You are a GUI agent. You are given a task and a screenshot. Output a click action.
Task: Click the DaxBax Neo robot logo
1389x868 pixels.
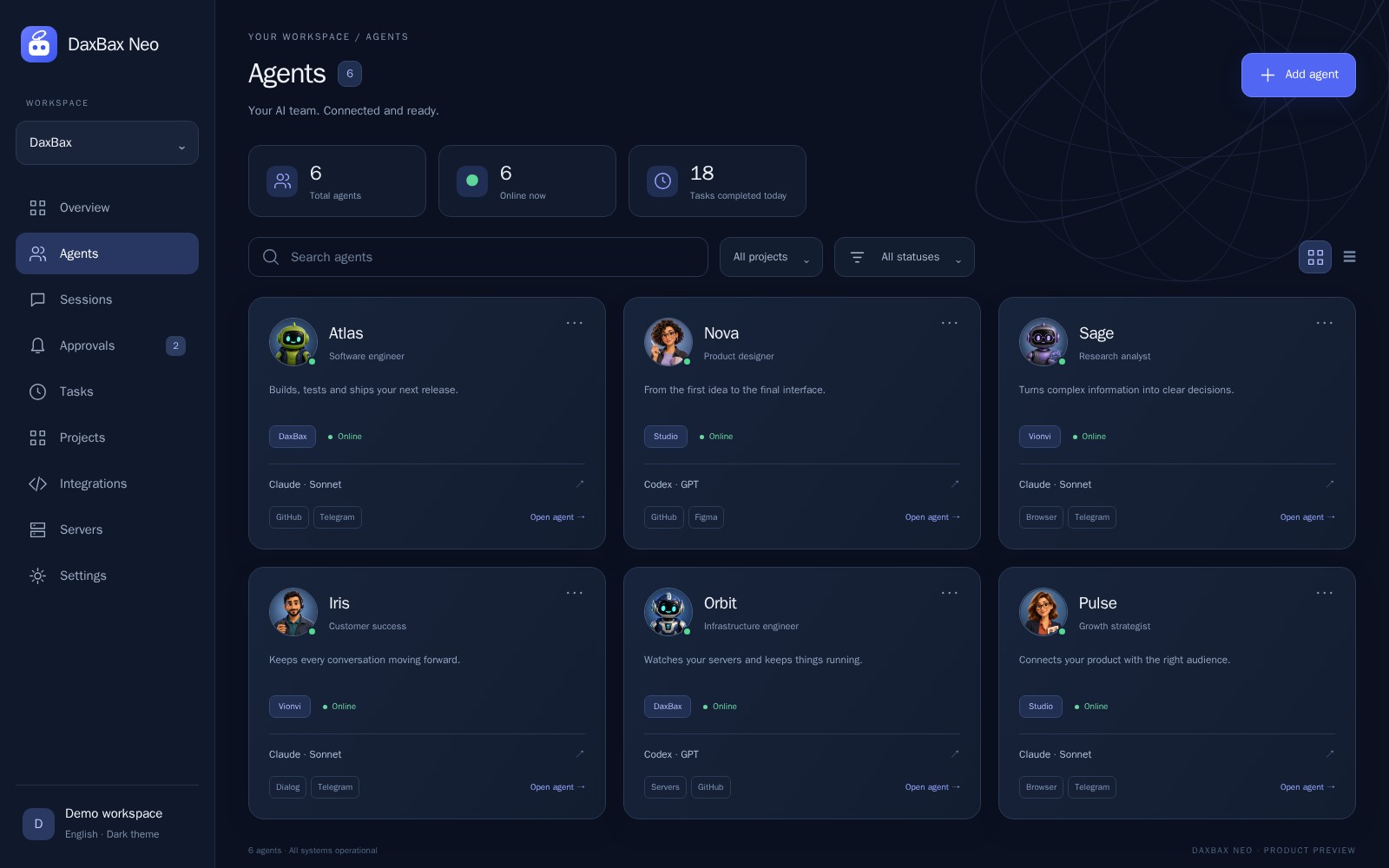(x=39, y=44)
